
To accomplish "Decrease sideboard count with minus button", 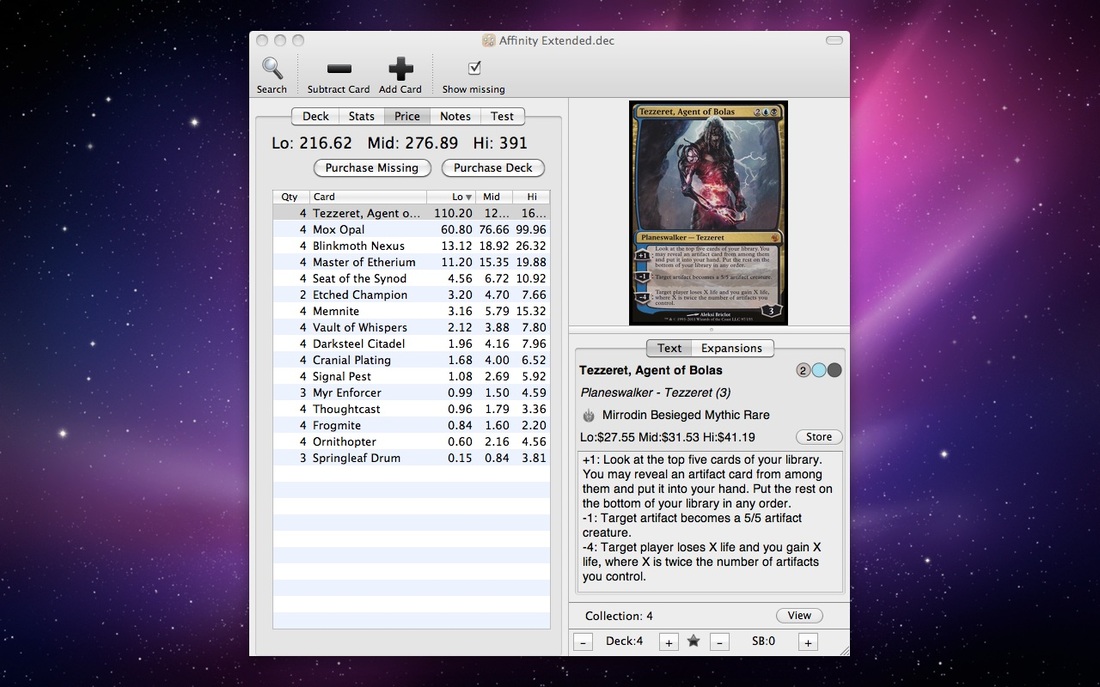I will tap(719, 642).
